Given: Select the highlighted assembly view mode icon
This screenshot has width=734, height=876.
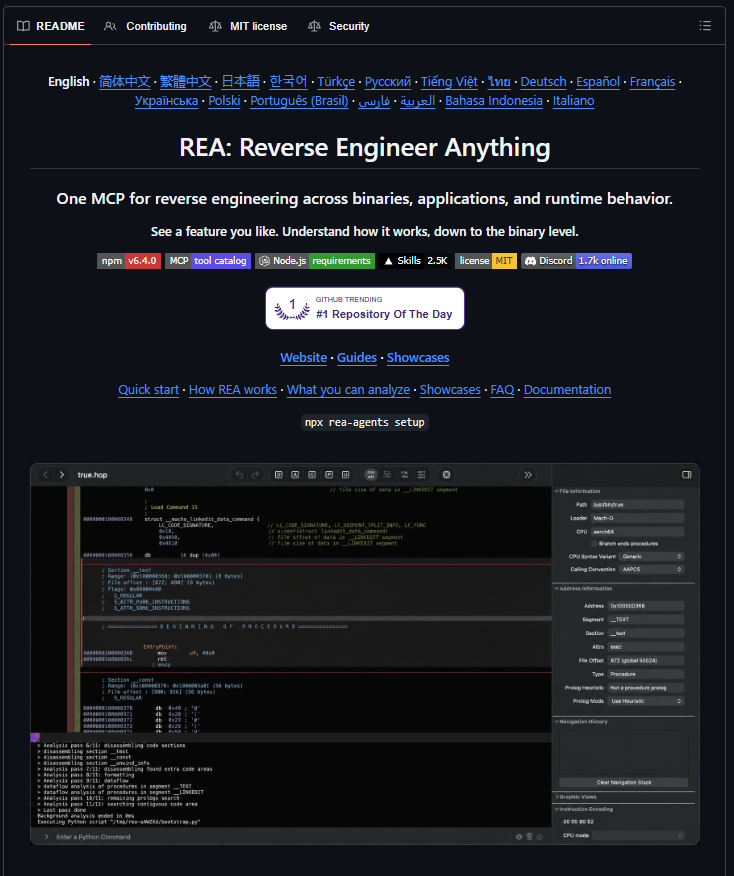Looking at the screenshot, I should point(371,475).
